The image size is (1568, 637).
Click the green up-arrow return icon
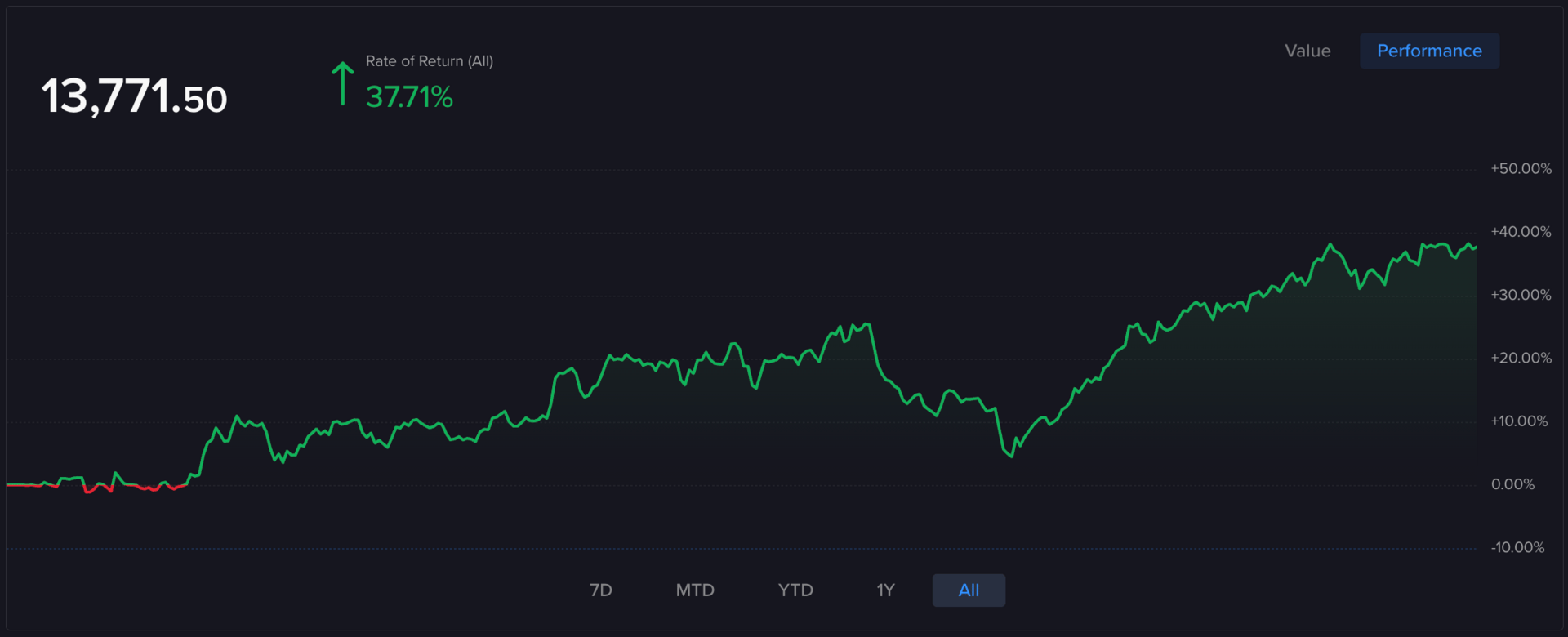pyautogui.click(x=343, y=83)
